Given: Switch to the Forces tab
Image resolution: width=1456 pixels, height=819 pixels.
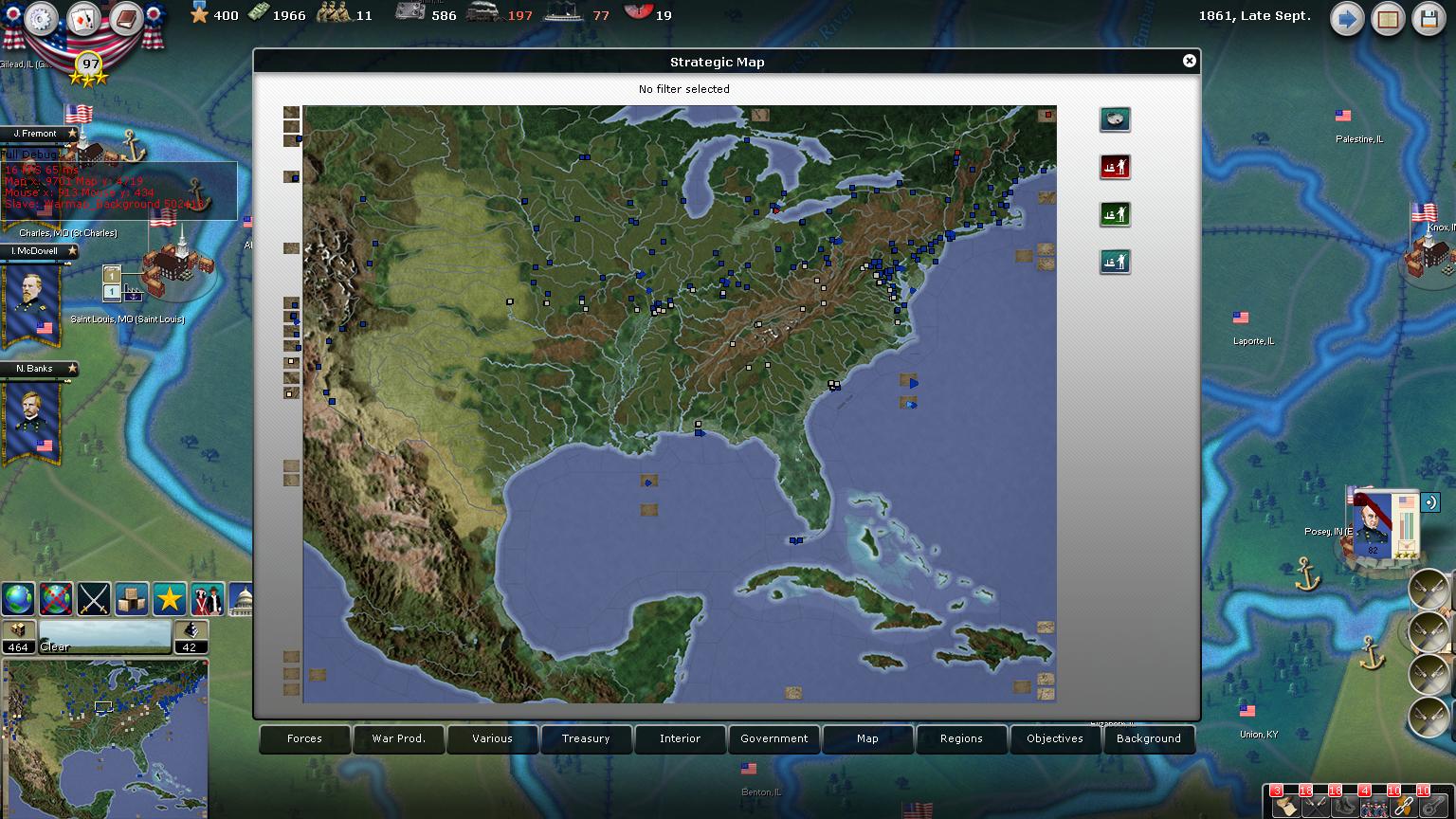Looking at the screenshot, I should tap(304, 738).
